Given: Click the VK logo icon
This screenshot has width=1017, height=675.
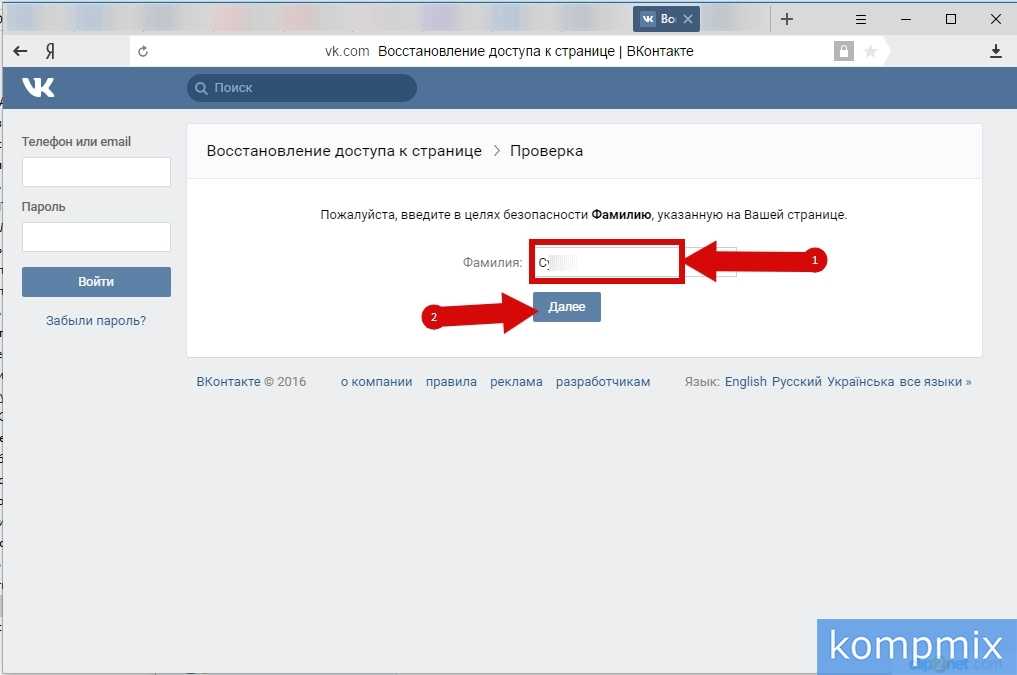Looking at the screenshot, I should pyautogui.click(x=38, y=88).
